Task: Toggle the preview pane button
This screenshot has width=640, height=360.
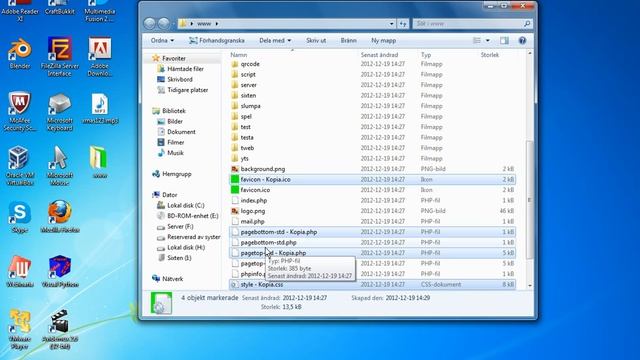Action: [504, 40]
